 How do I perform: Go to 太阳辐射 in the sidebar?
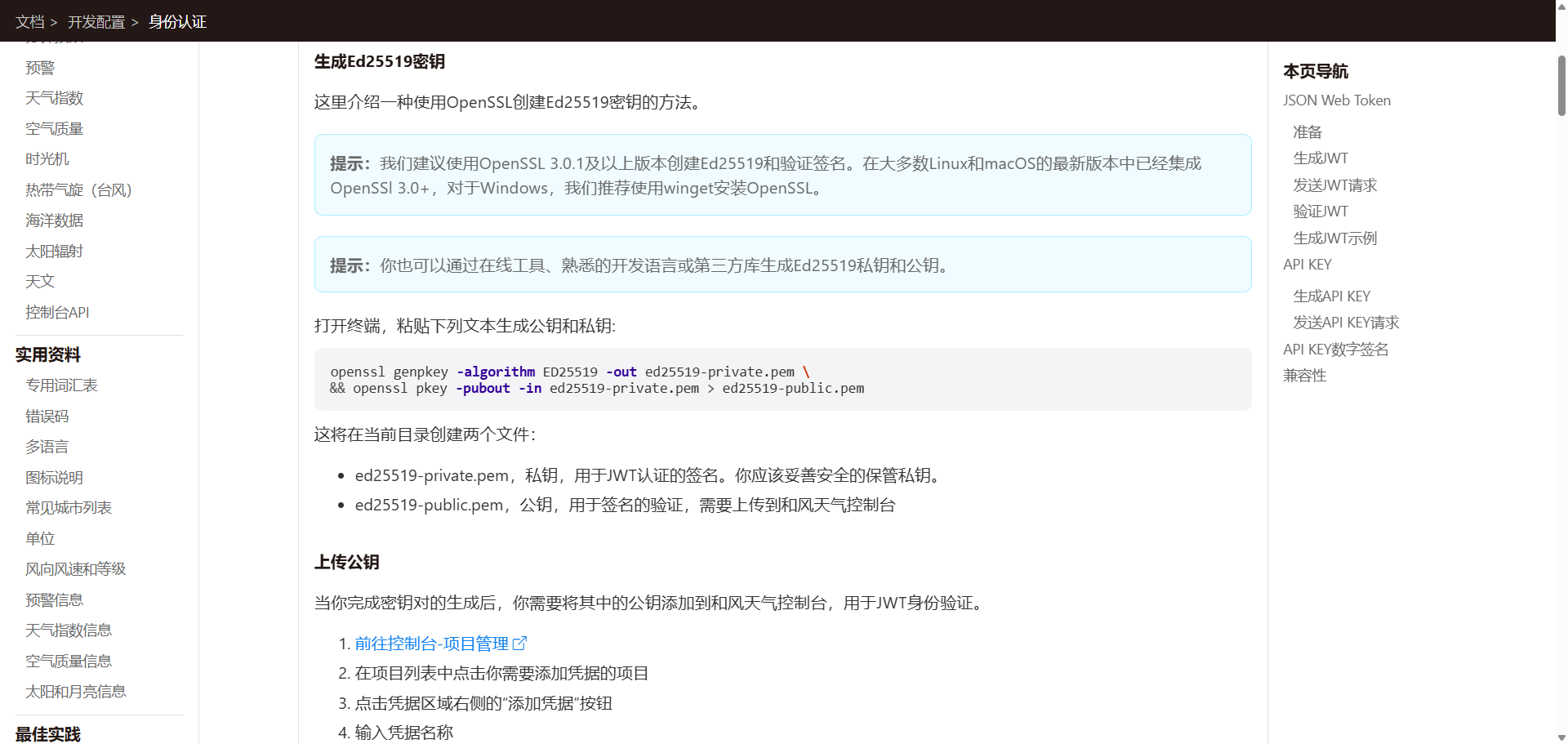[x=55, y=252]
